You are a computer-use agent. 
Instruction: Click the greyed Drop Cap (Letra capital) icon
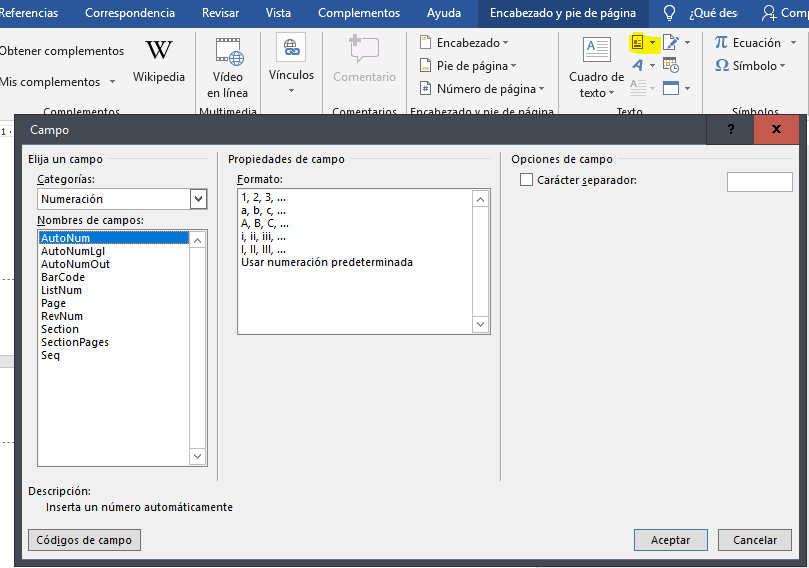(638, 88)
